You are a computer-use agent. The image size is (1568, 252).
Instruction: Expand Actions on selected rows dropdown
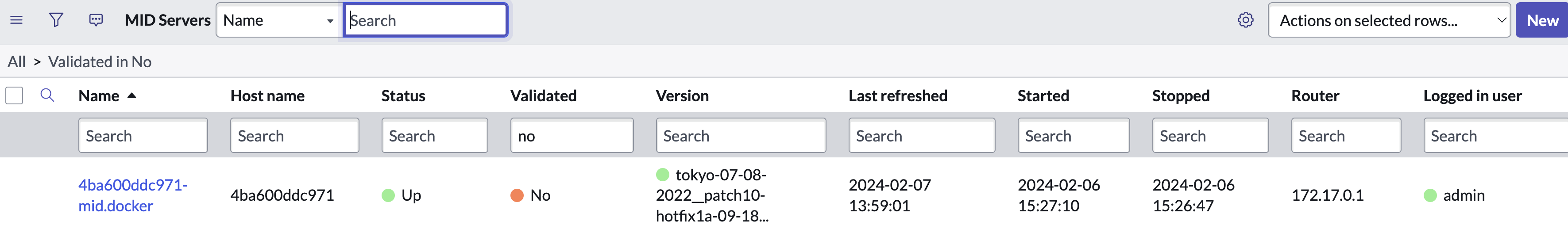1388,20
